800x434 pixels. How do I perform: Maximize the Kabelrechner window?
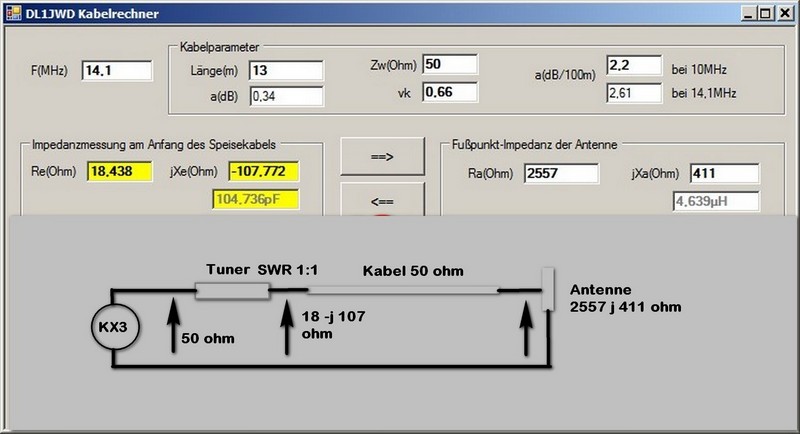pos(765,13)
